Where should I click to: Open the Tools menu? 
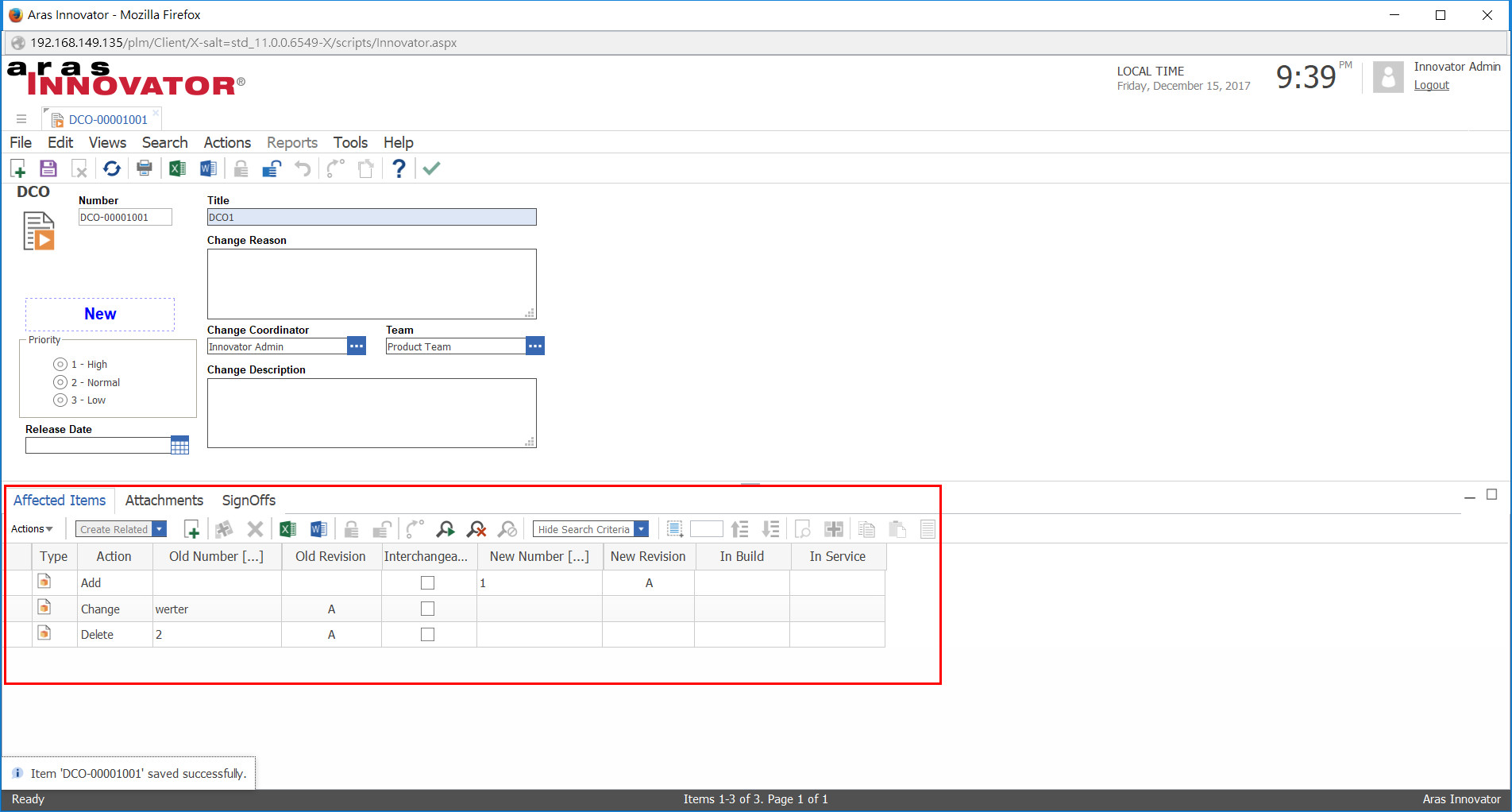tap(350, 142)
